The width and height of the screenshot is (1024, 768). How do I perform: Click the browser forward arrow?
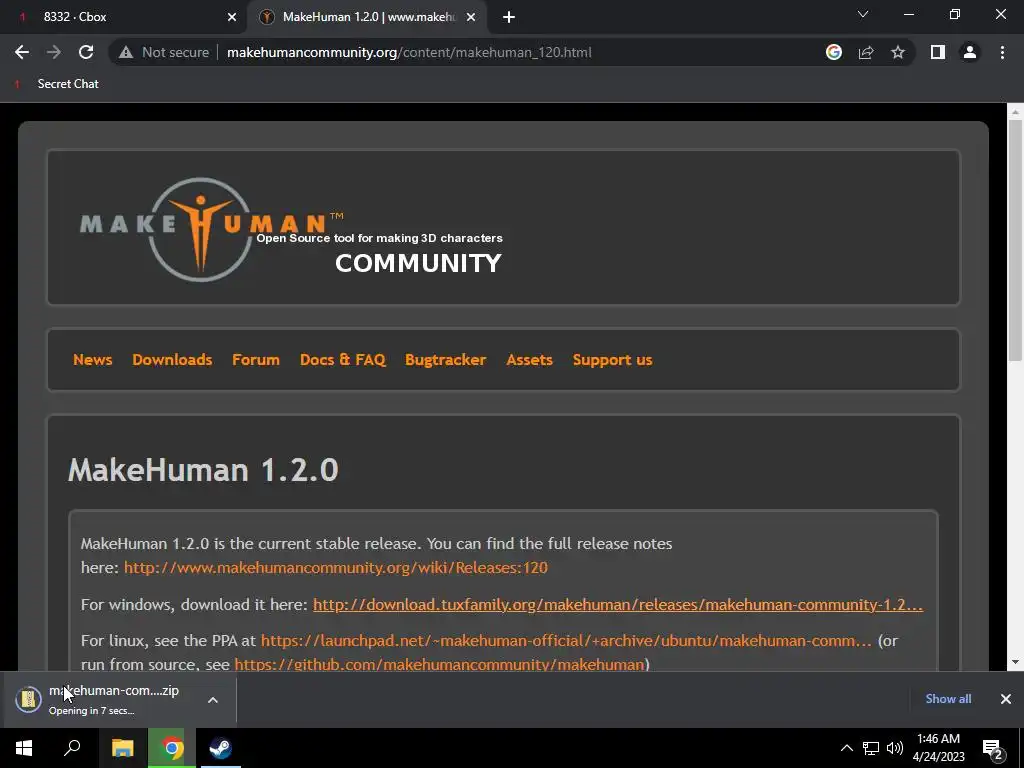click(x=54, y=52)
